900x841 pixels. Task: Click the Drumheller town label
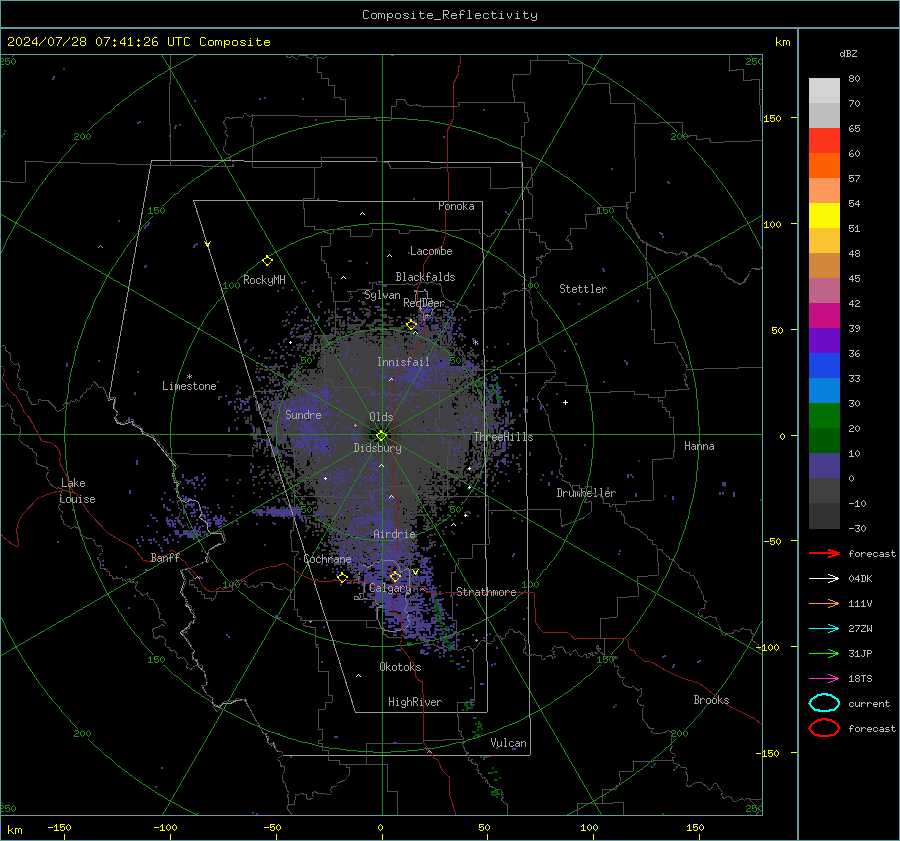tap(586, 493)
